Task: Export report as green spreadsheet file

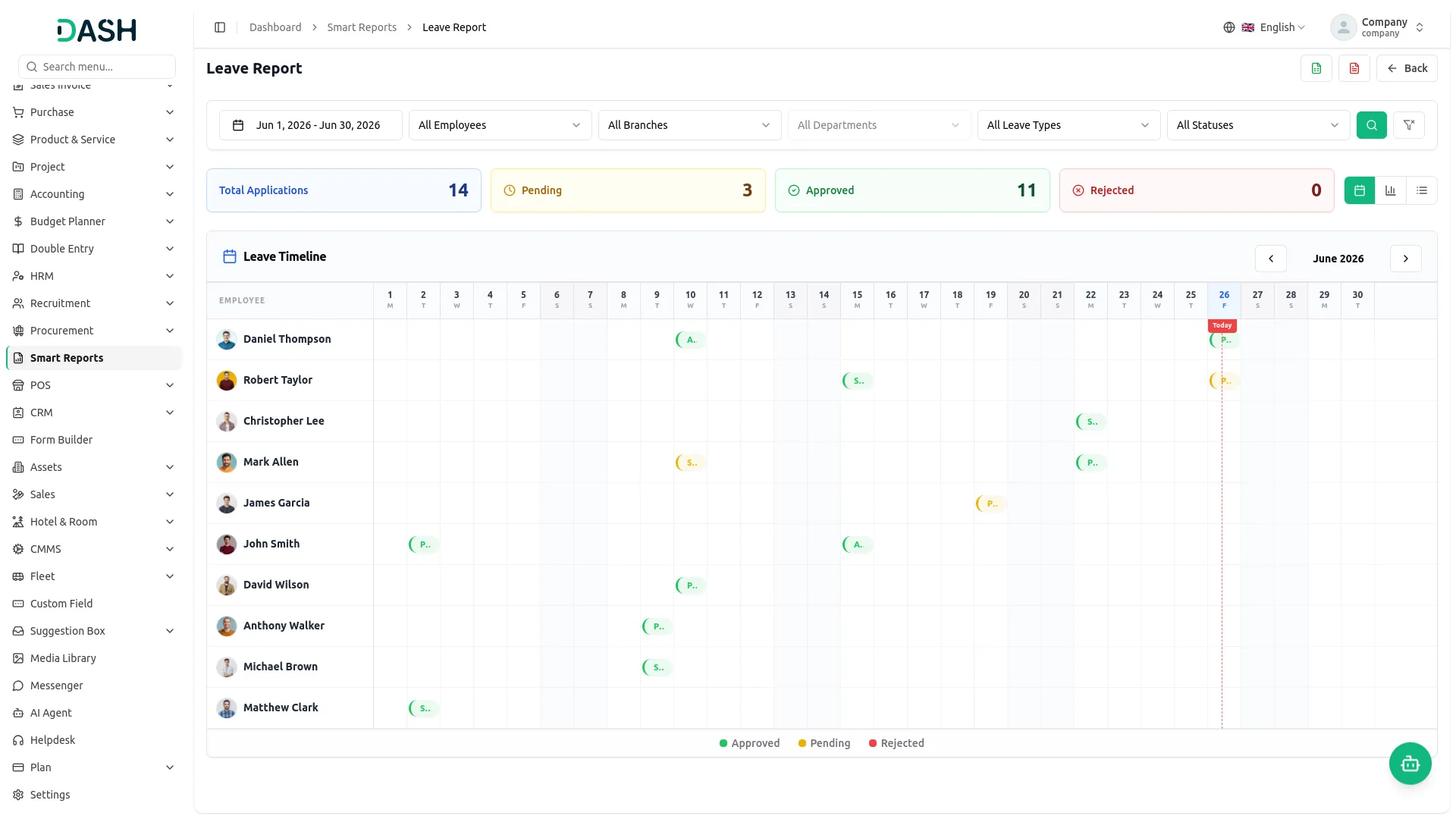Action: 1316,68
